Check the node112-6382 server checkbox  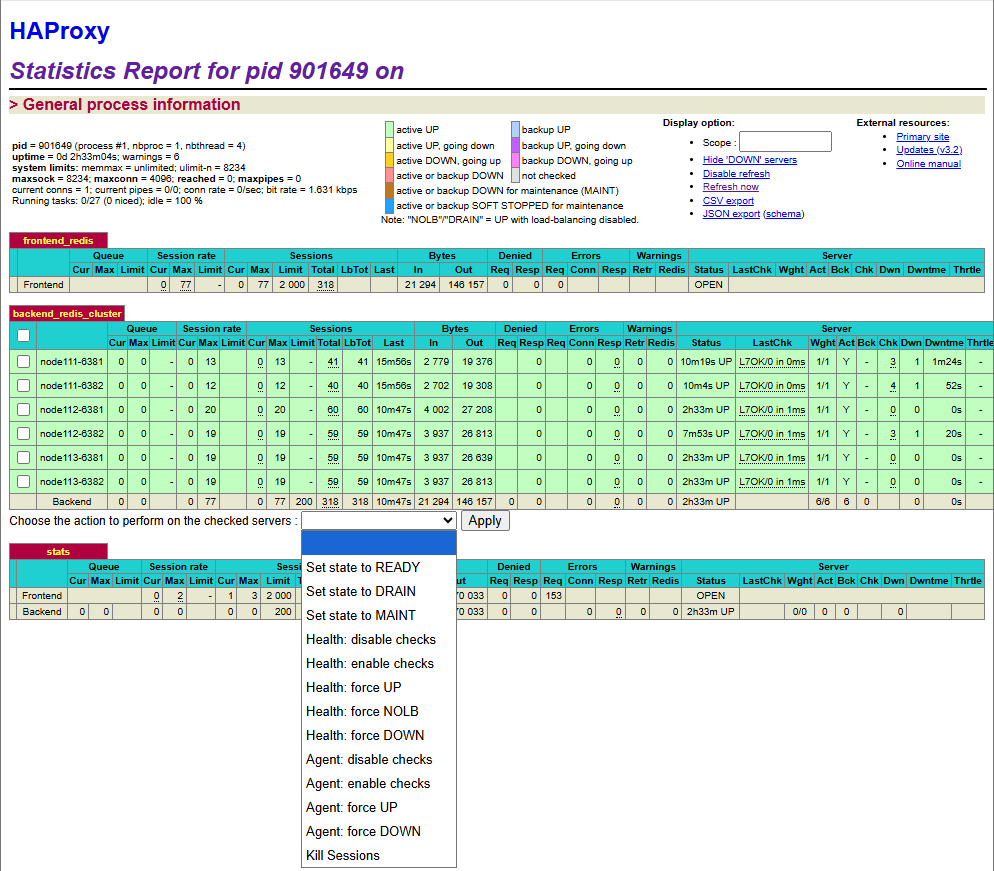tap(23, 434)
